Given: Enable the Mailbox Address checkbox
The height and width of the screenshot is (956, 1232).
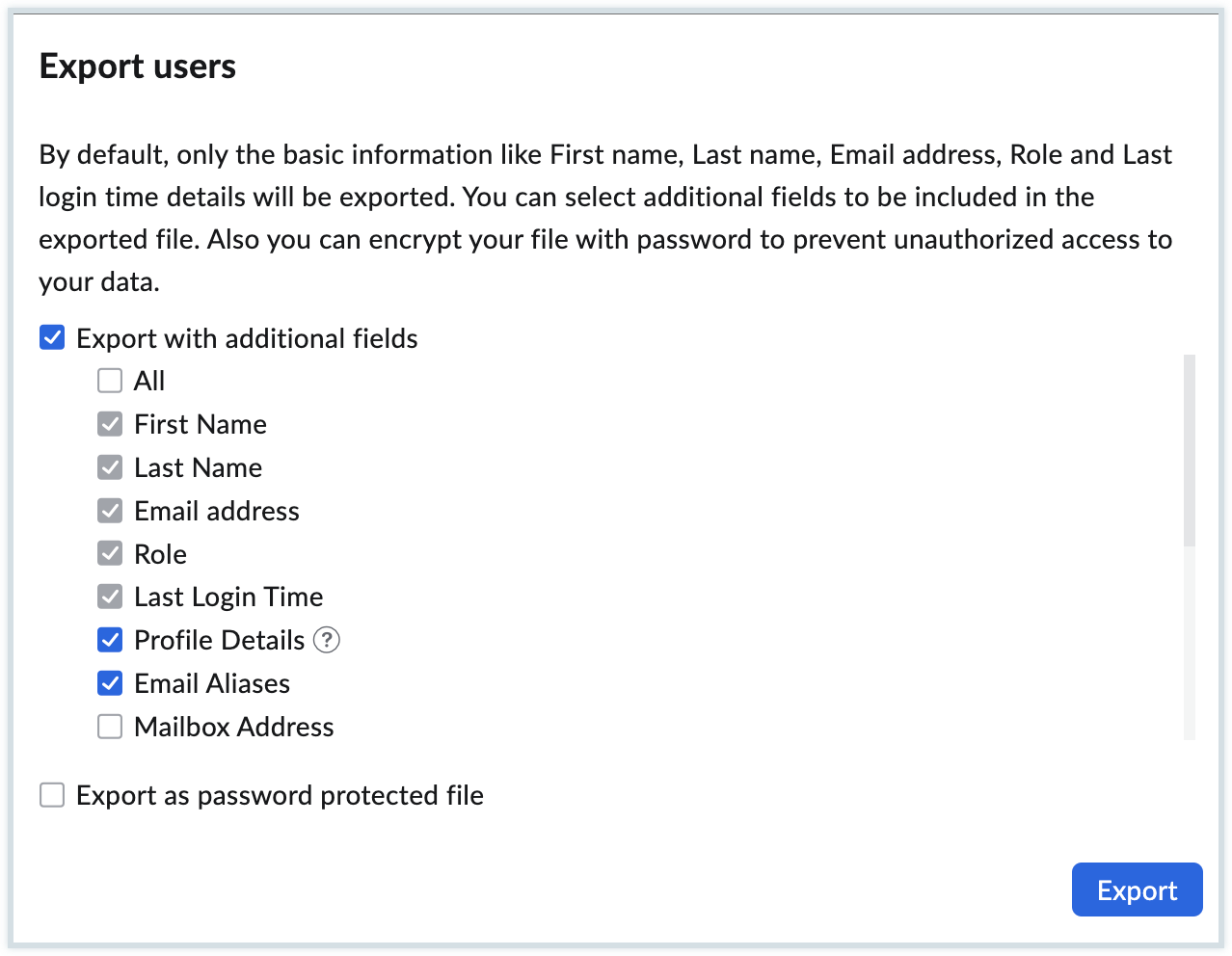Looking at the screenshot, I should tap(110, 727).
